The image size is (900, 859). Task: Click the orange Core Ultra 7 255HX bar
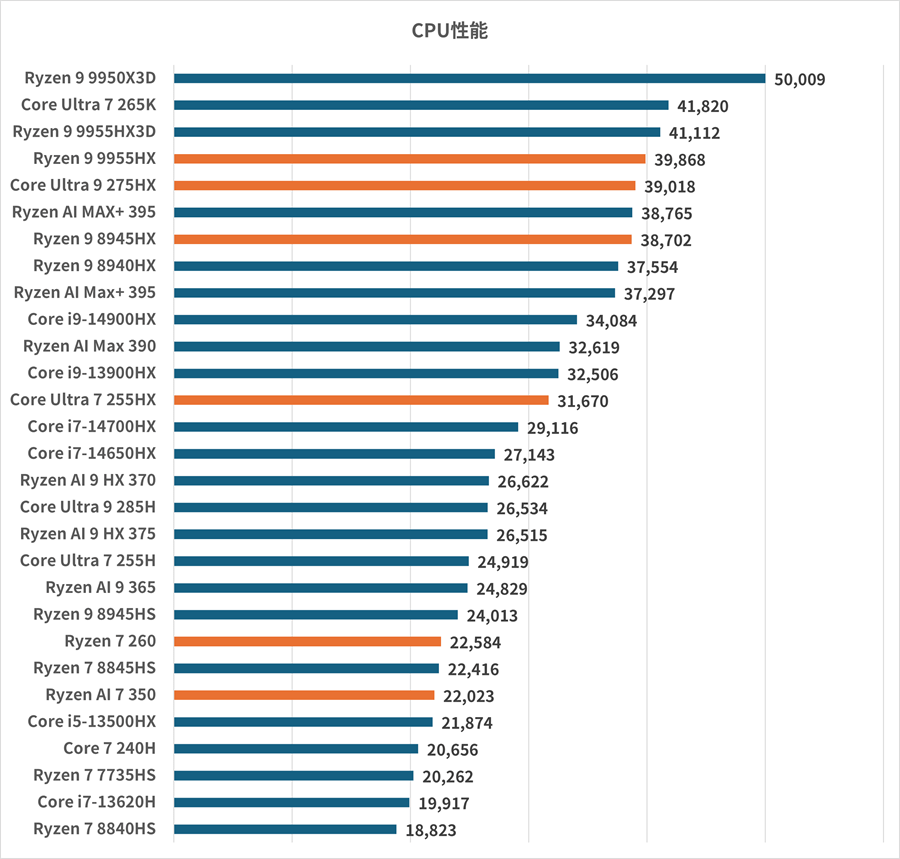click(361, 400)
